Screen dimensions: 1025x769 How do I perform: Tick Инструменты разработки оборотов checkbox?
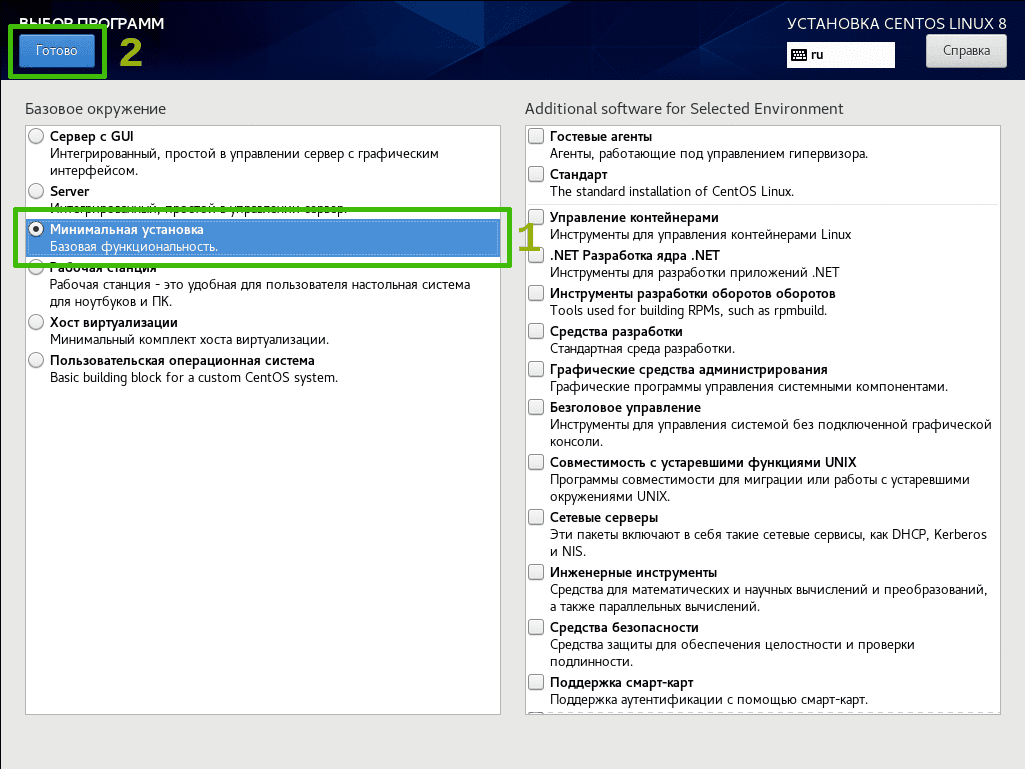tap(536, 293)
